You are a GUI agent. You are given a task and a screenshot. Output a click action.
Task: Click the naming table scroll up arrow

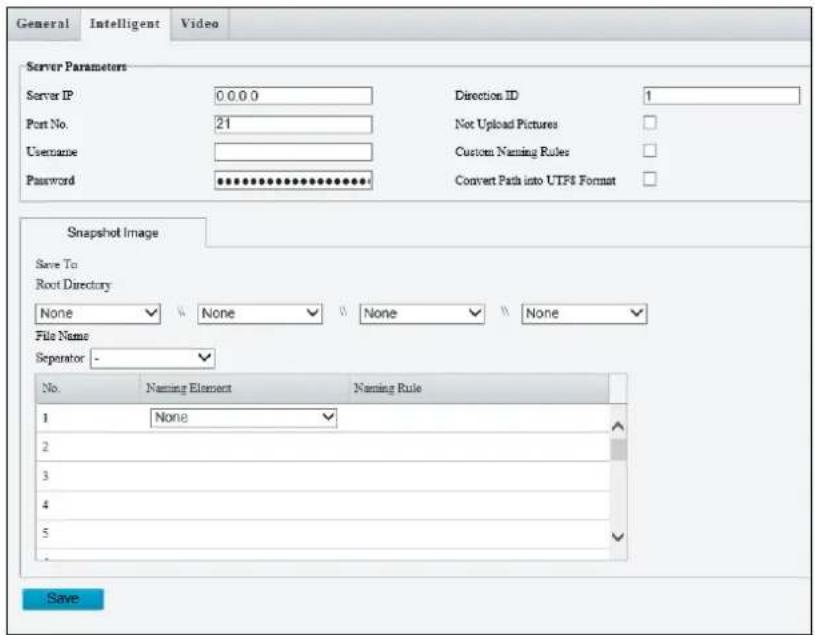click(618, 427)
